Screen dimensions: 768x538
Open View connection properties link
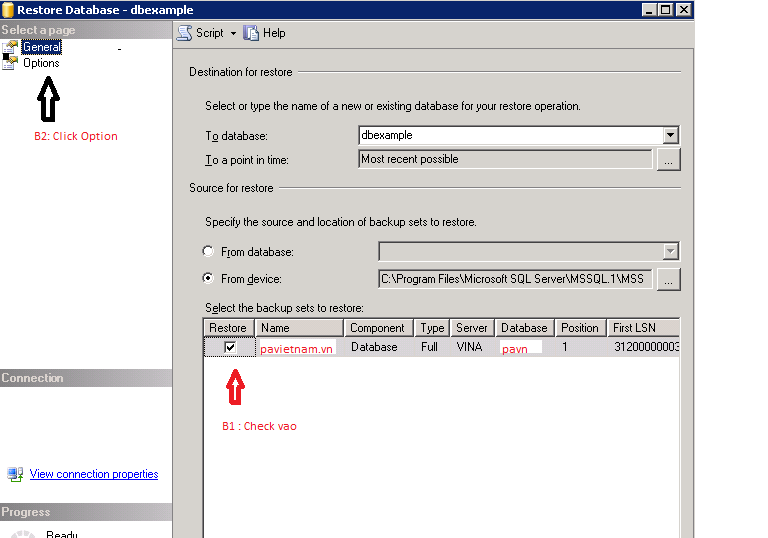(94, 474)
